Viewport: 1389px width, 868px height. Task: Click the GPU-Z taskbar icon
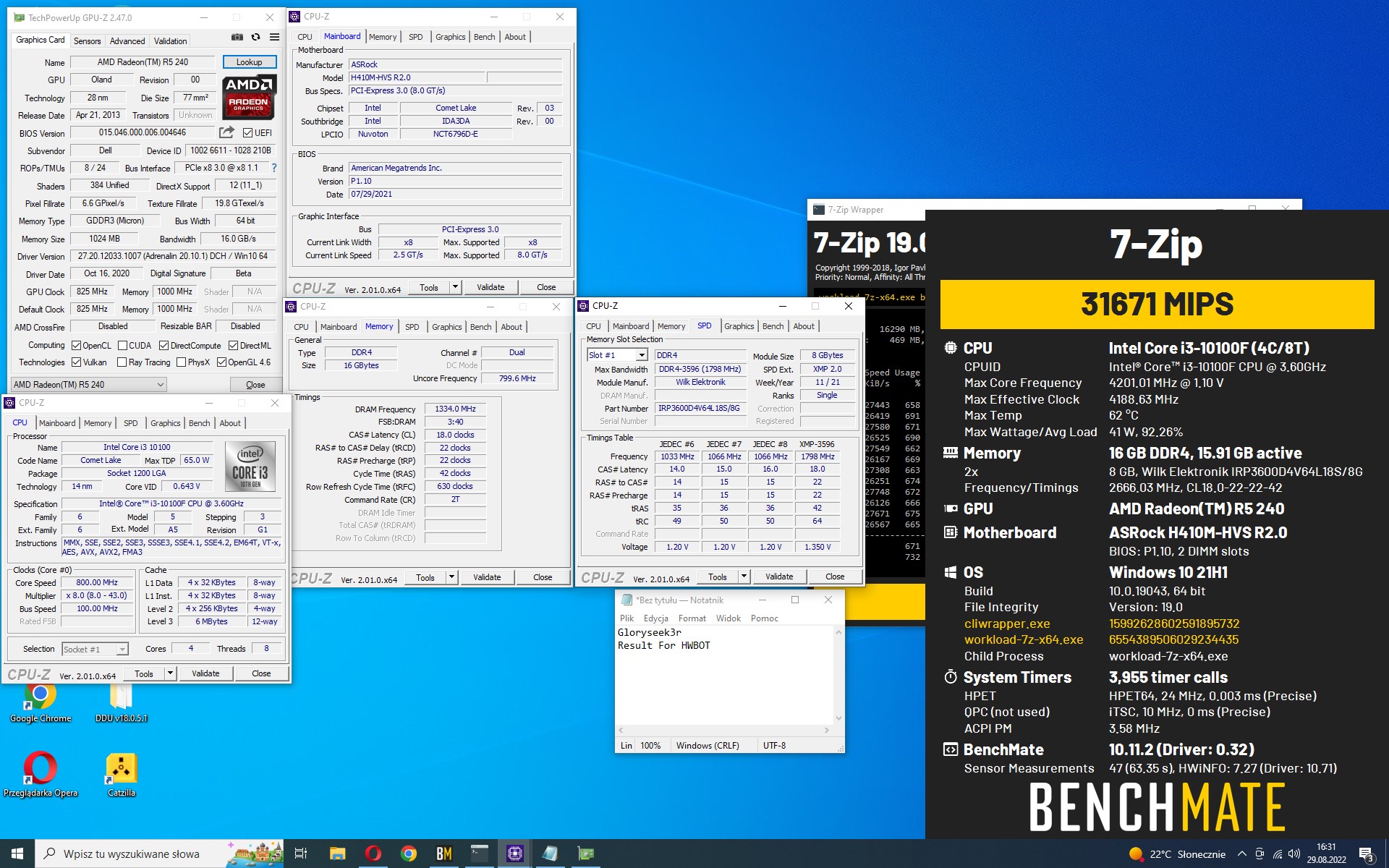(x=585, y=854)
